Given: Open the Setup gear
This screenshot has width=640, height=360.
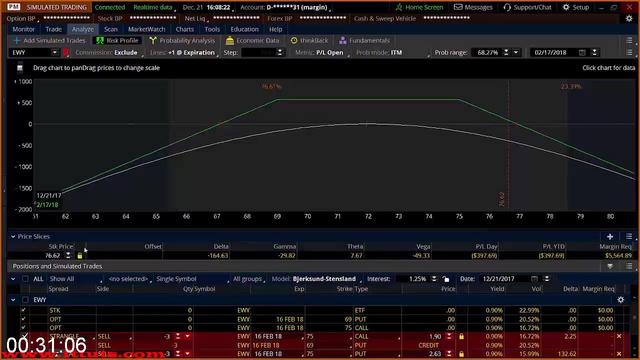Looking at the screenshot, I should pyautogui.click(x=566, y=7).
